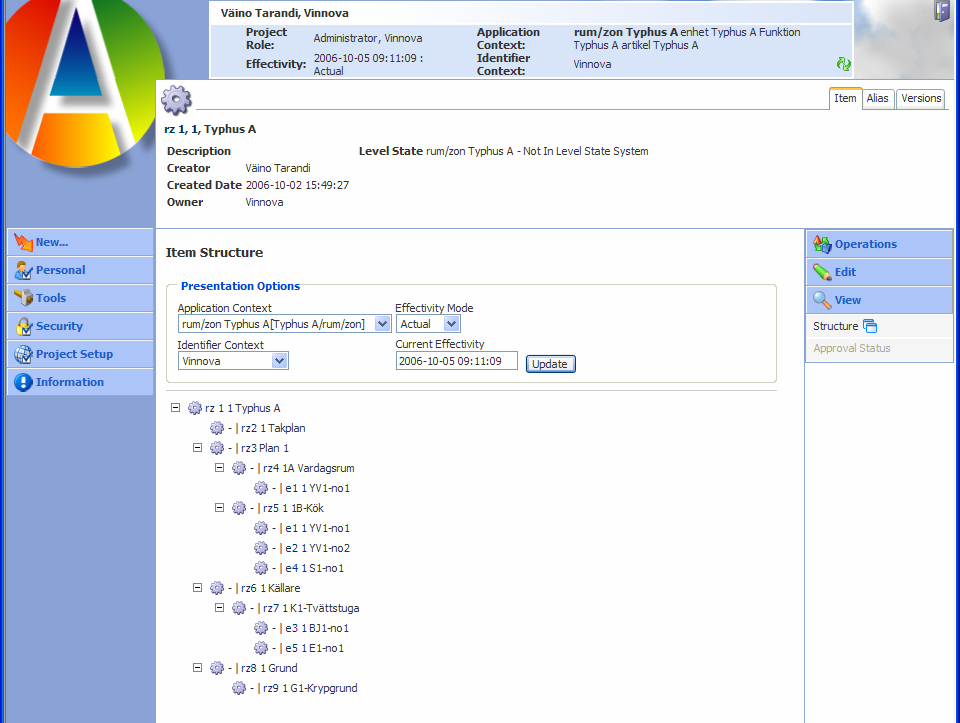Click the Information exclamation icon
The height and width of the screenshot is (723, 960).
23,382
